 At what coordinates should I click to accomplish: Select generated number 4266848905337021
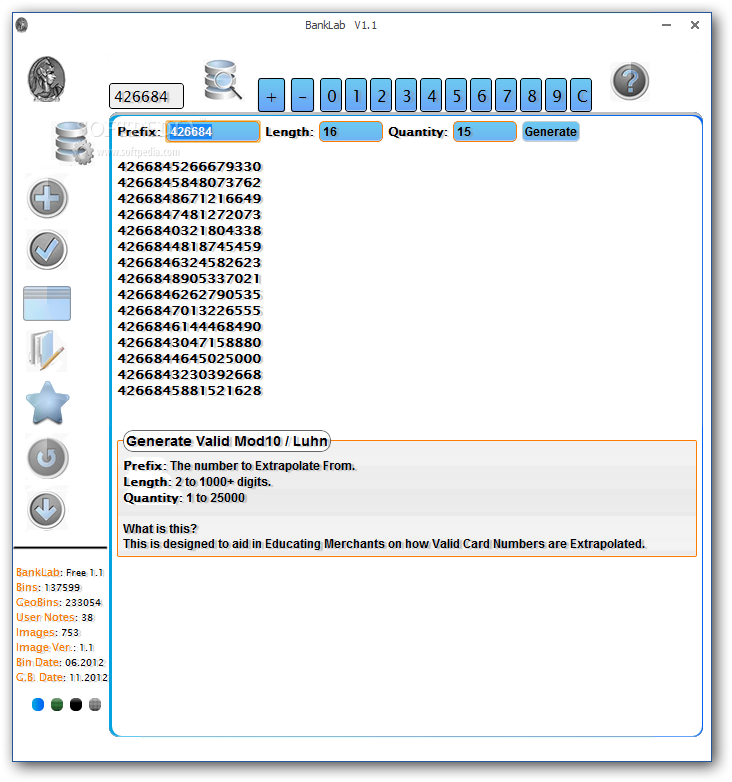coord(189,278)
